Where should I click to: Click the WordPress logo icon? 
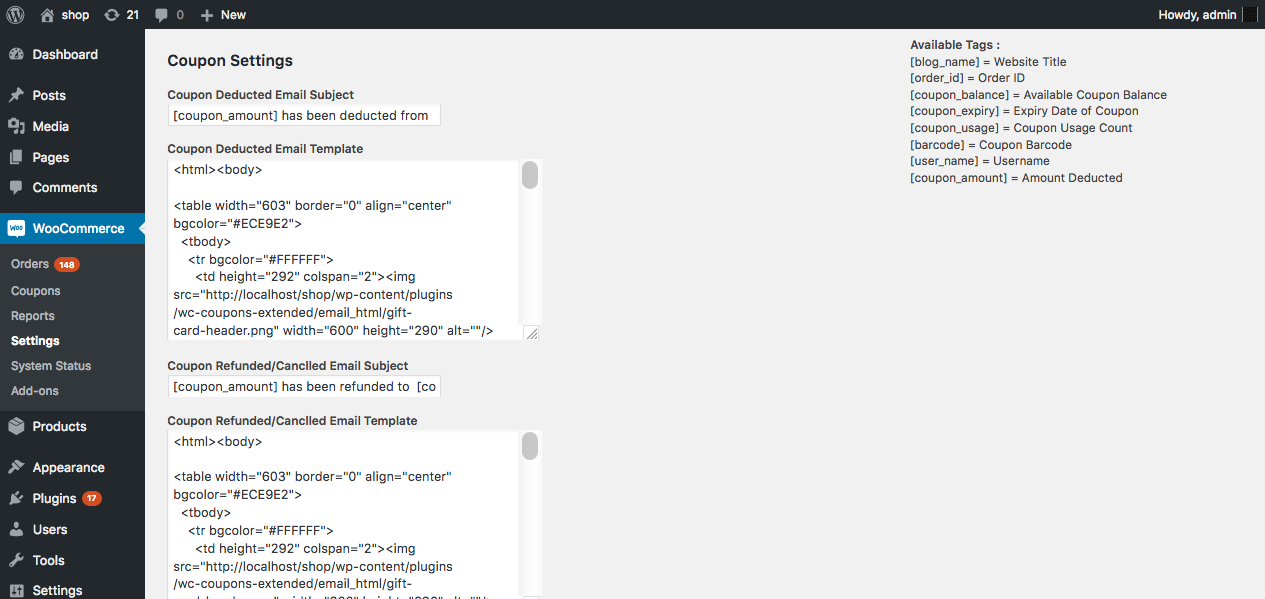(x=15, y=15)
